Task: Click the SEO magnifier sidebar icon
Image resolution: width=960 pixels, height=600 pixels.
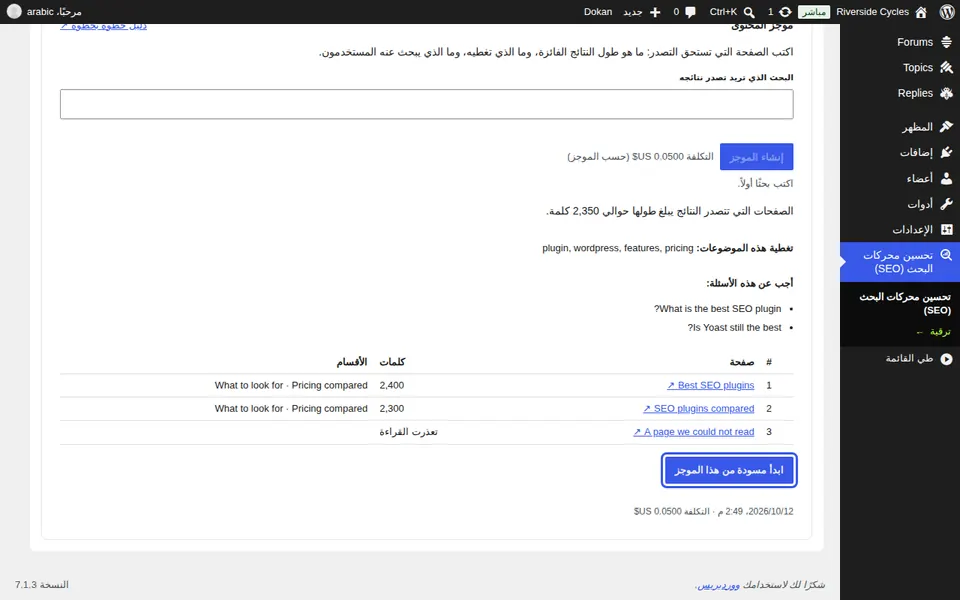Action: click(x=947, y=255)
